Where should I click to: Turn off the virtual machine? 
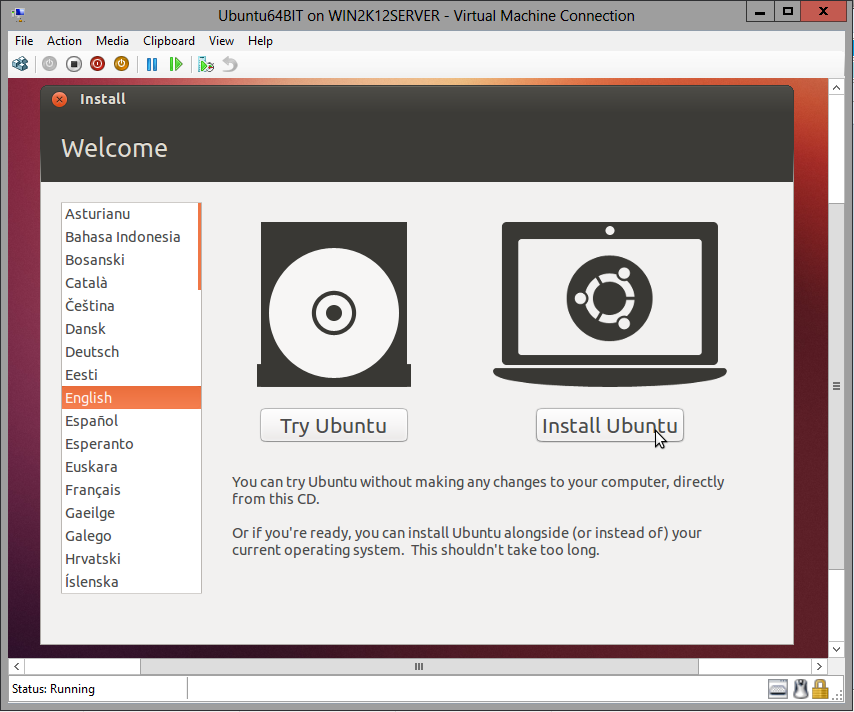tap(74, 64)
